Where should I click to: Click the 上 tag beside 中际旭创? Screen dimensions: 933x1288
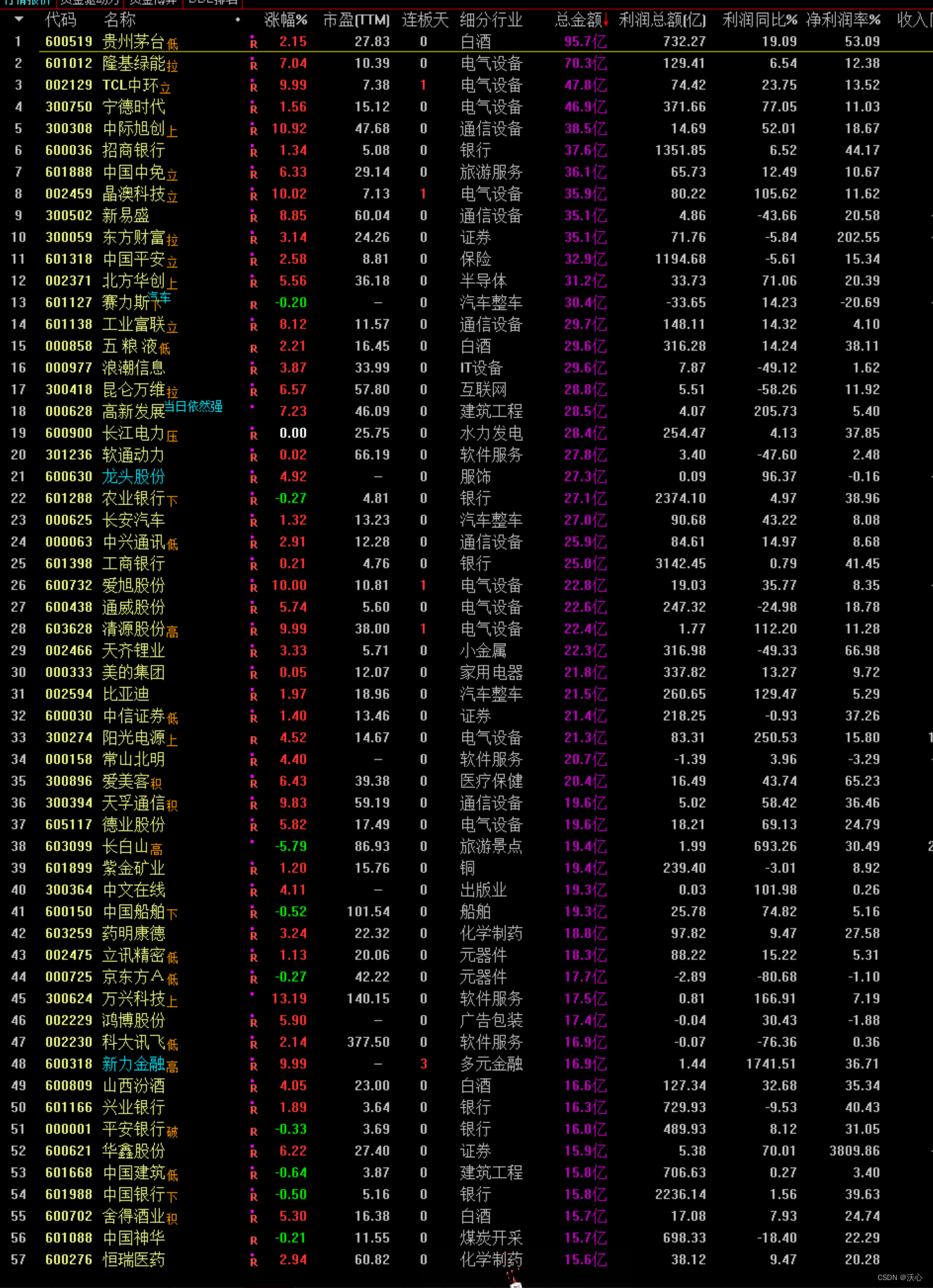click(173, 132)
